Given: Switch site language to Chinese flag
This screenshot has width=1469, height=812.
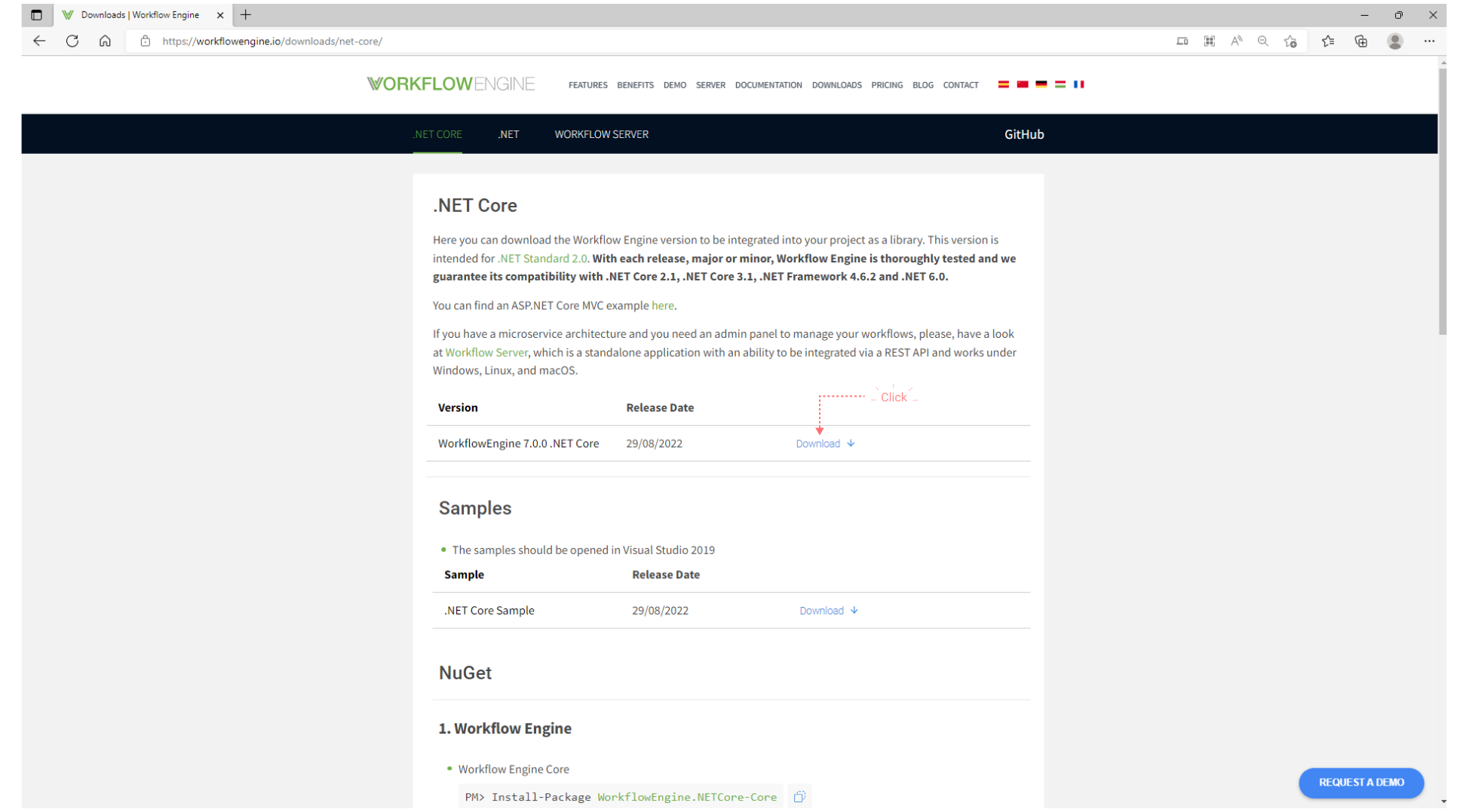Looking at the screenshot, I should 1023,84.
